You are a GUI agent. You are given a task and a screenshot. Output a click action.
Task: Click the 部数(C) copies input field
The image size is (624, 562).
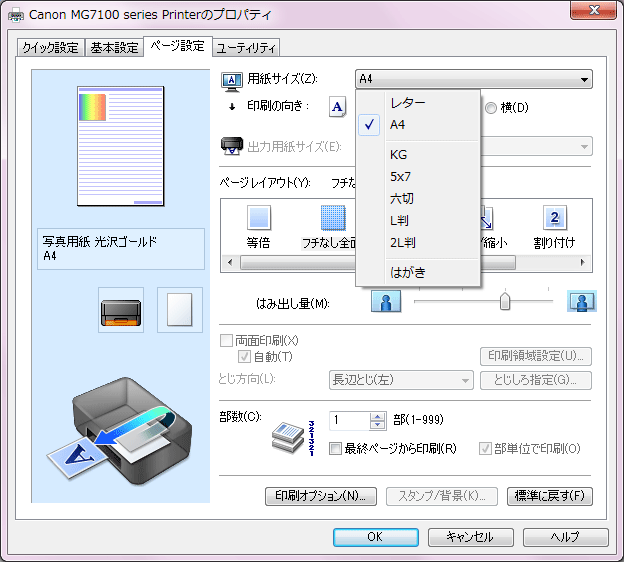(x=350, y=421)
